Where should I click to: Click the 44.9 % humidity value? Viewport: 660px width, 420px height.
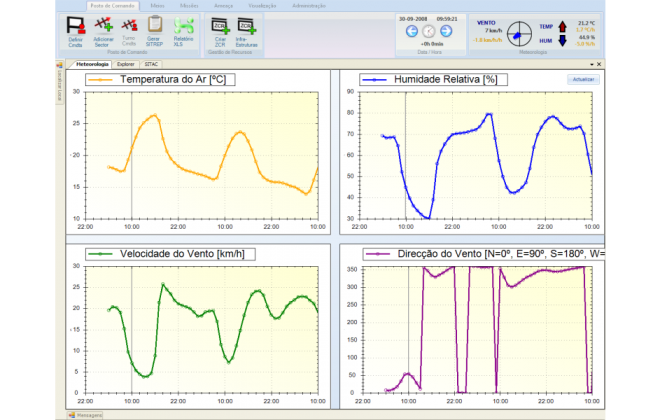click(587, 37)
